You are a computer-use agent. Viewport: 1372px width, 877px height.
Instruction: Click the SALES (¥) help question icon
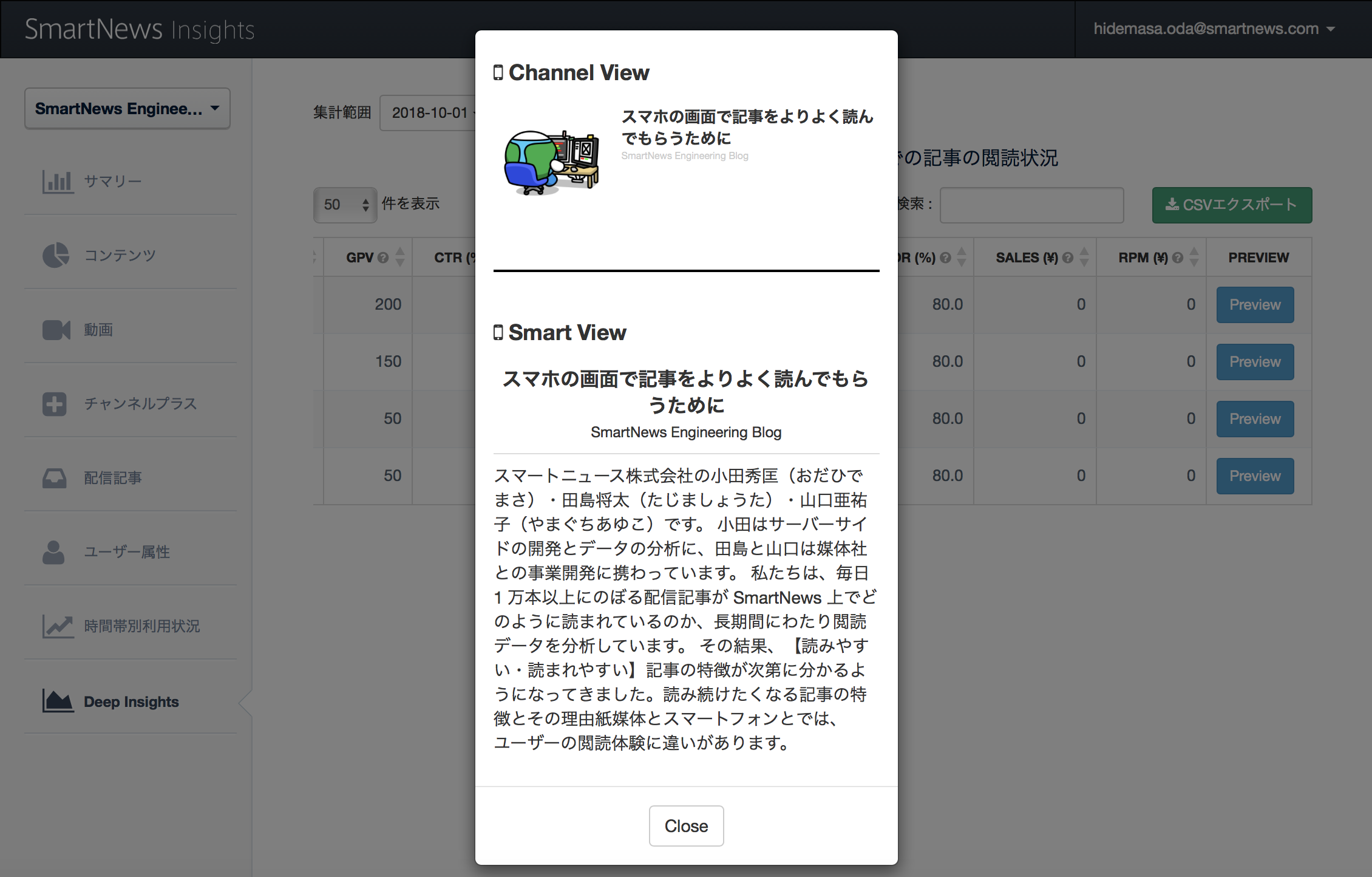pyautogui.click(x=1068, y=258)
